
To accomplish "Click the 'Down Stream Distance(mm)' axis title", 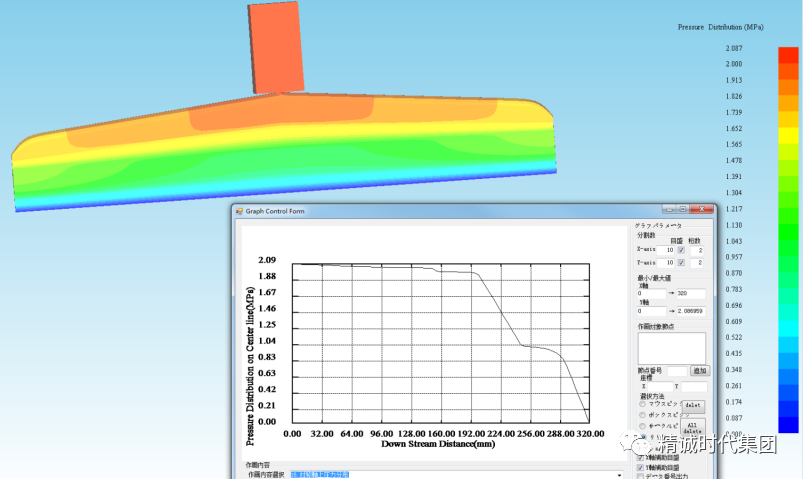I will [x=438, y=444].
